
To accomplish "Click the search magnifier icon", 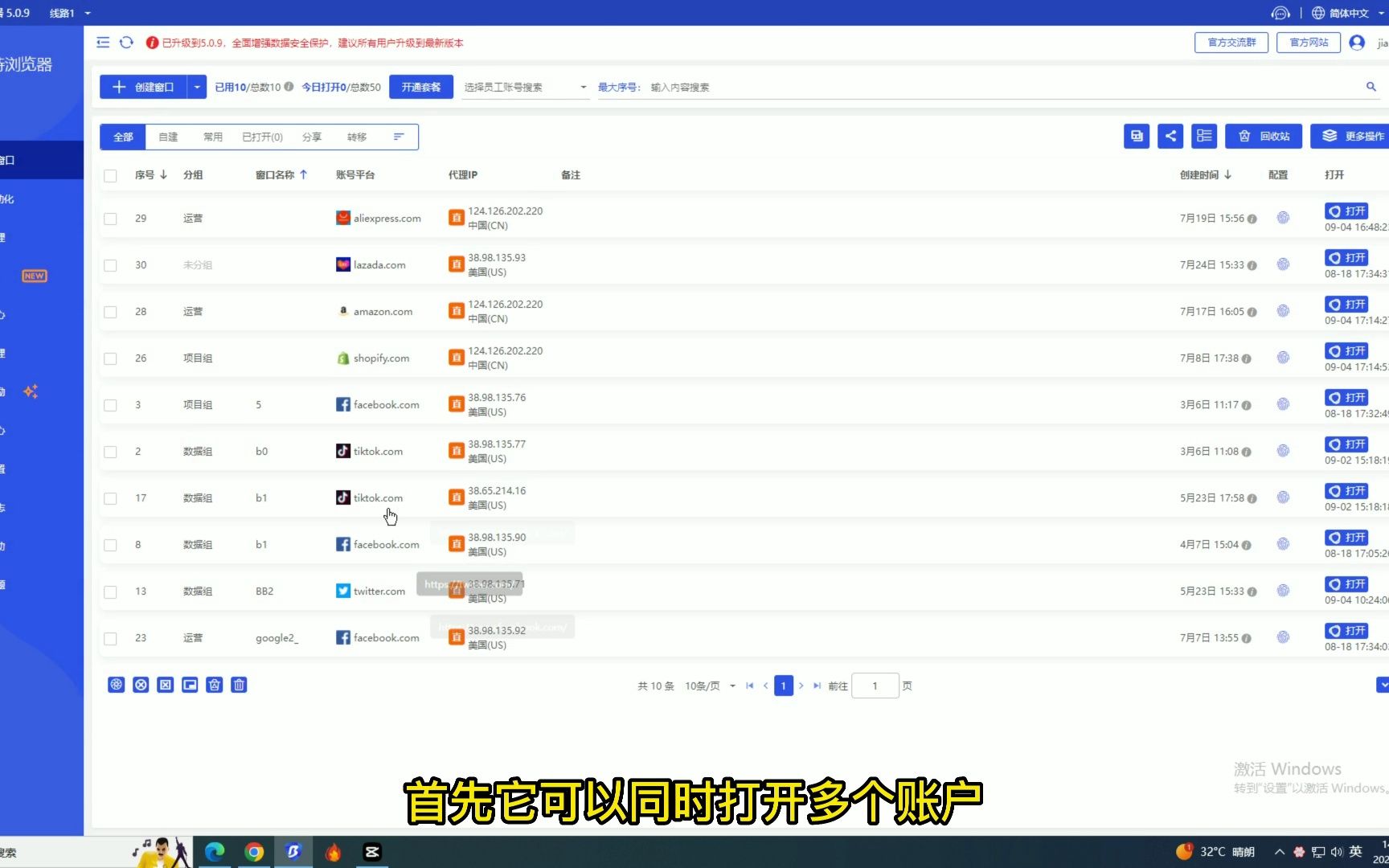I will pos(1371,87).
